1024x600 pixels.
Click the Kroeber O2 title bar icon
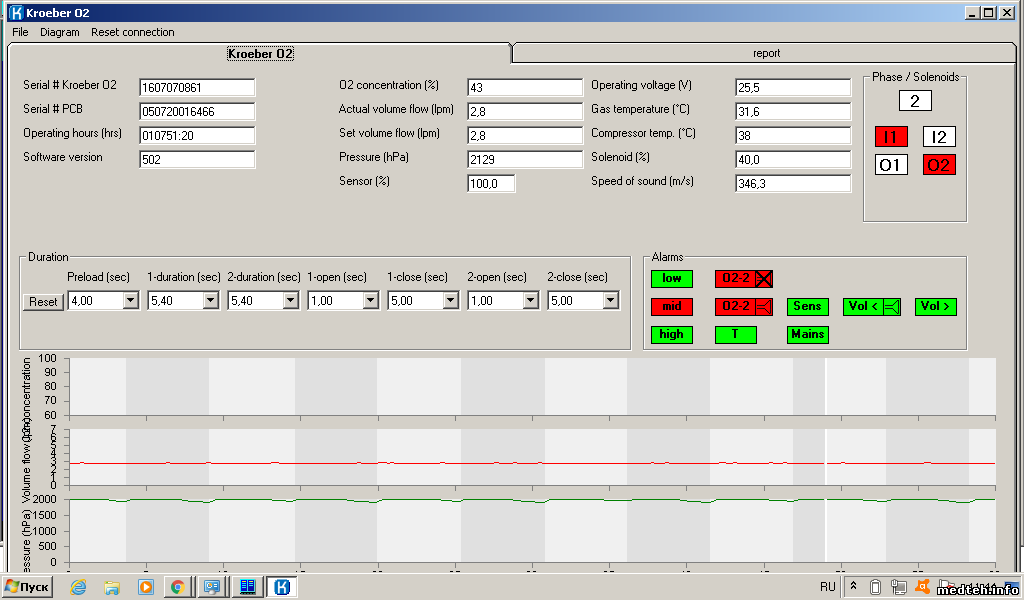[x=15, y=13]
